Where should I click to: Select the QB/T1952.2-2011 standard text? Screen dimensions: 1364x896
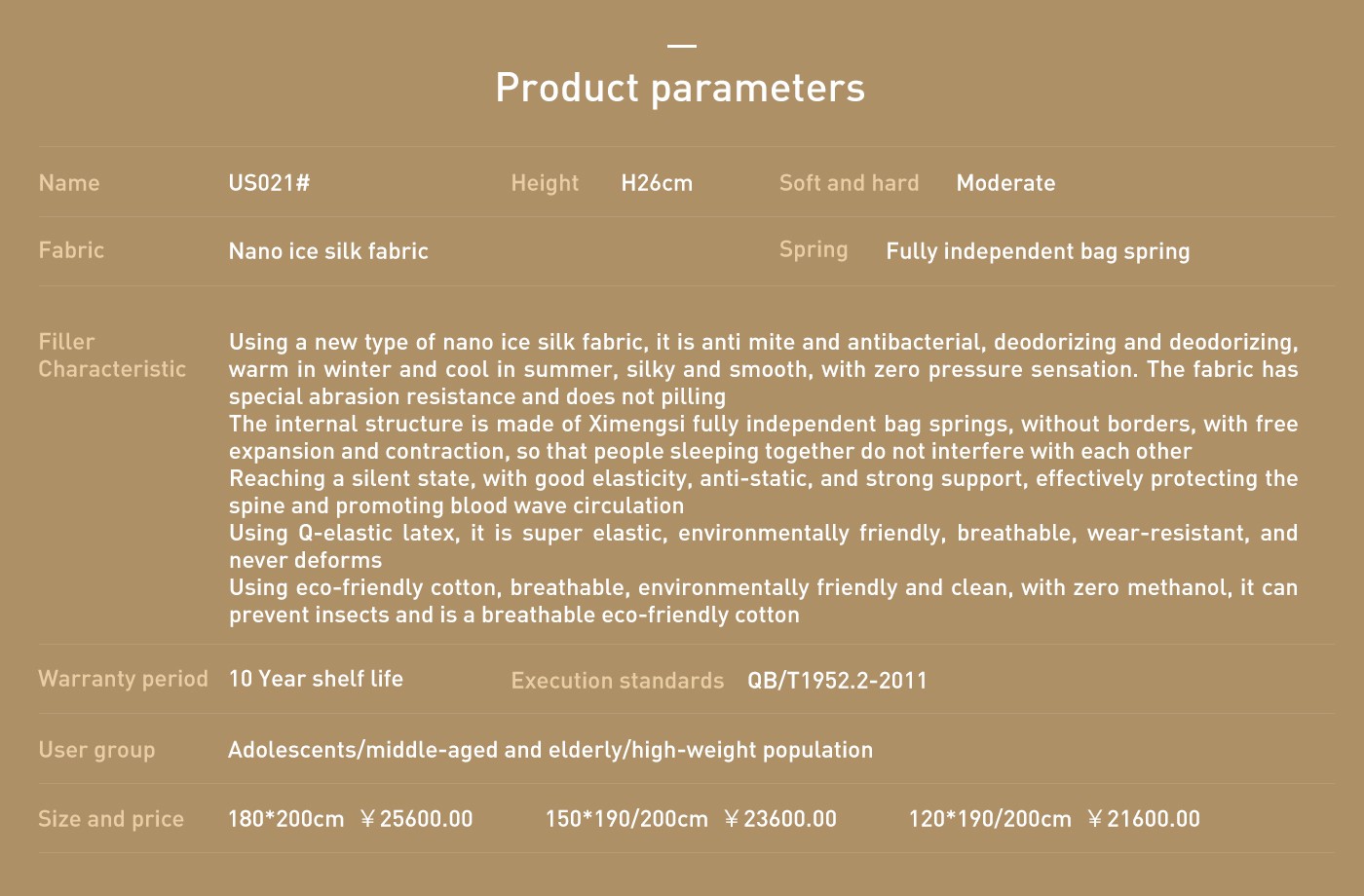pos(838,681)
